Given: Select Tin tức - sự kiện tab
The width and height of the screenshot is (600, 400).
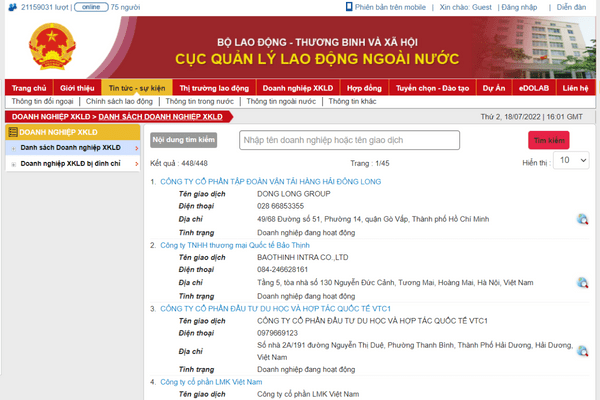Looking at the screenshot, I should 137,88.
